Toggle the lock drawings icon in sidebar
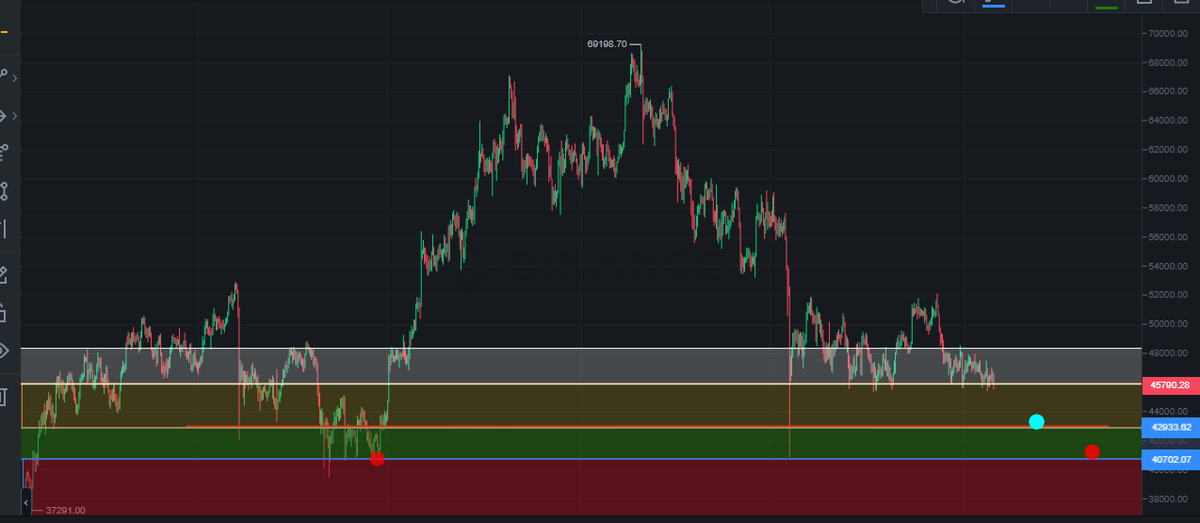 3,312
